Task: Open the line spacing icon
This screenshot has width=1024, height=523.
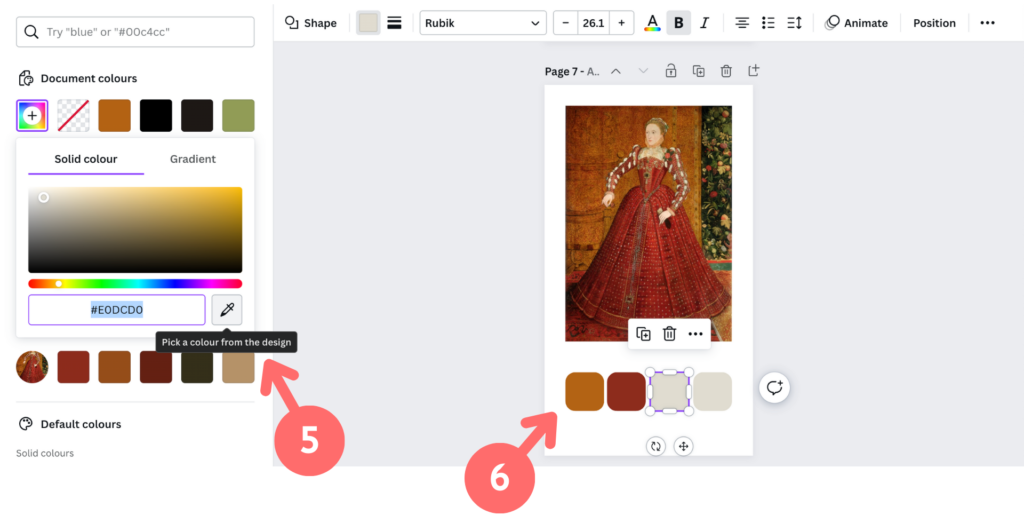Action: [795, 23]
